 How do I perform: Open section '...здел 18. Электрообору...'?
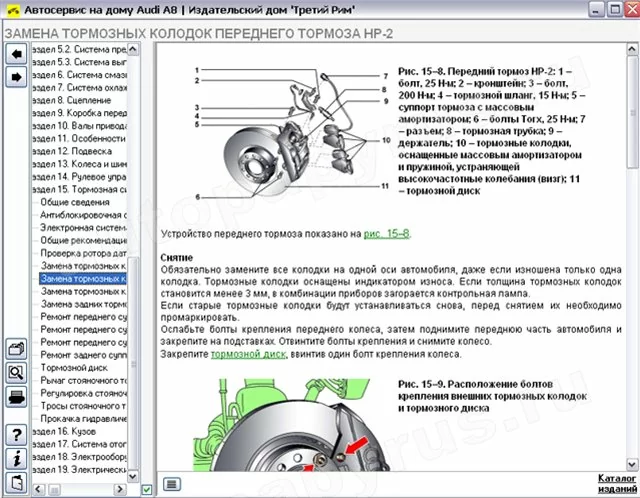(x=80, y=457)
